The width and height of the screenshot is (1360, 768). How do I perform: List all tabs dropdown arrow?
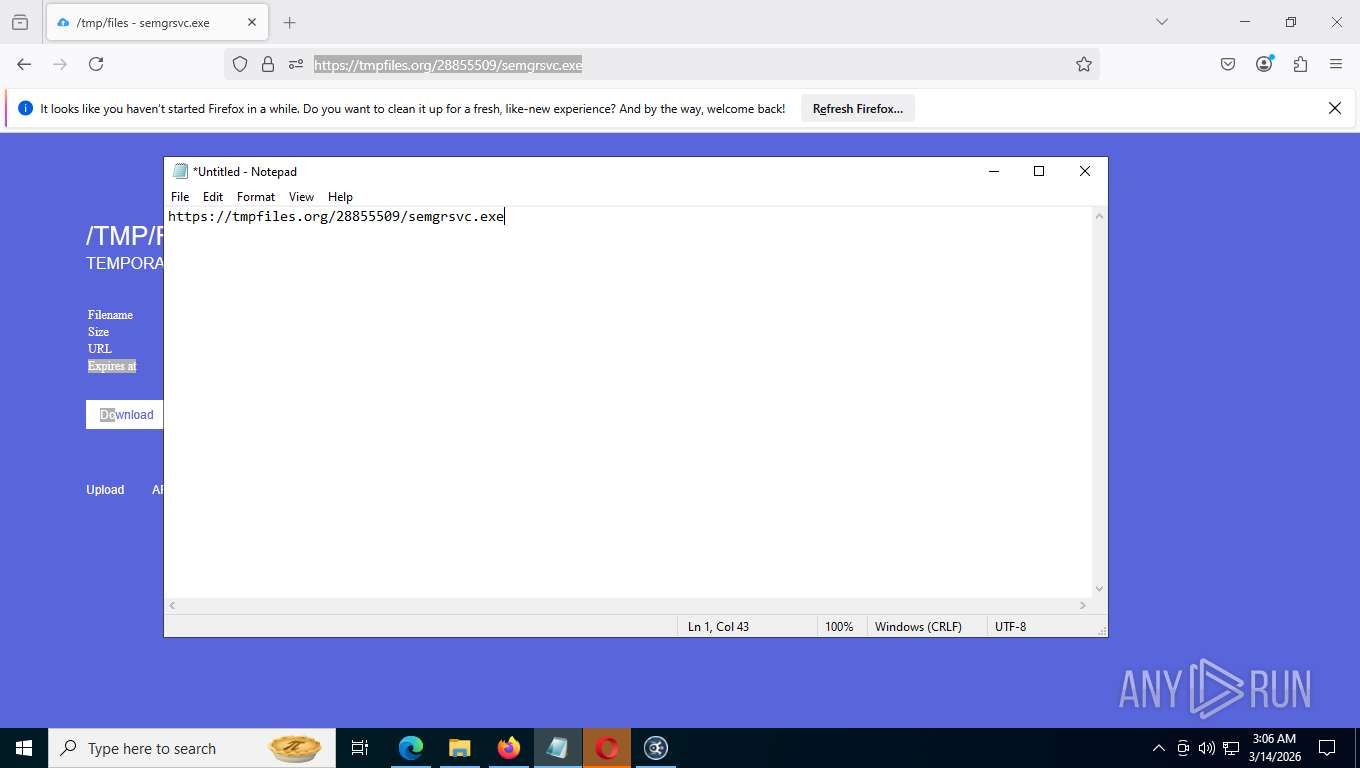pyautogui.click(x=1161, y=22)
